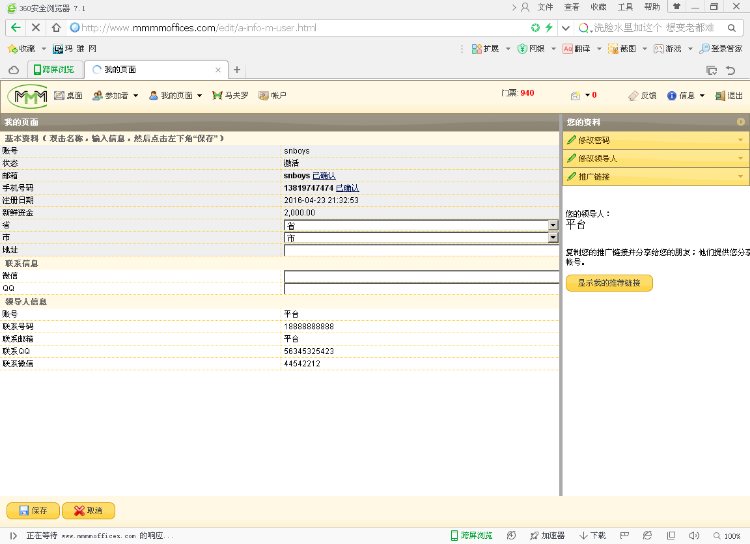Click the MMM logo
Viewport: 750px width, 544px height.
pyautogui.click(x=28, y=96)
